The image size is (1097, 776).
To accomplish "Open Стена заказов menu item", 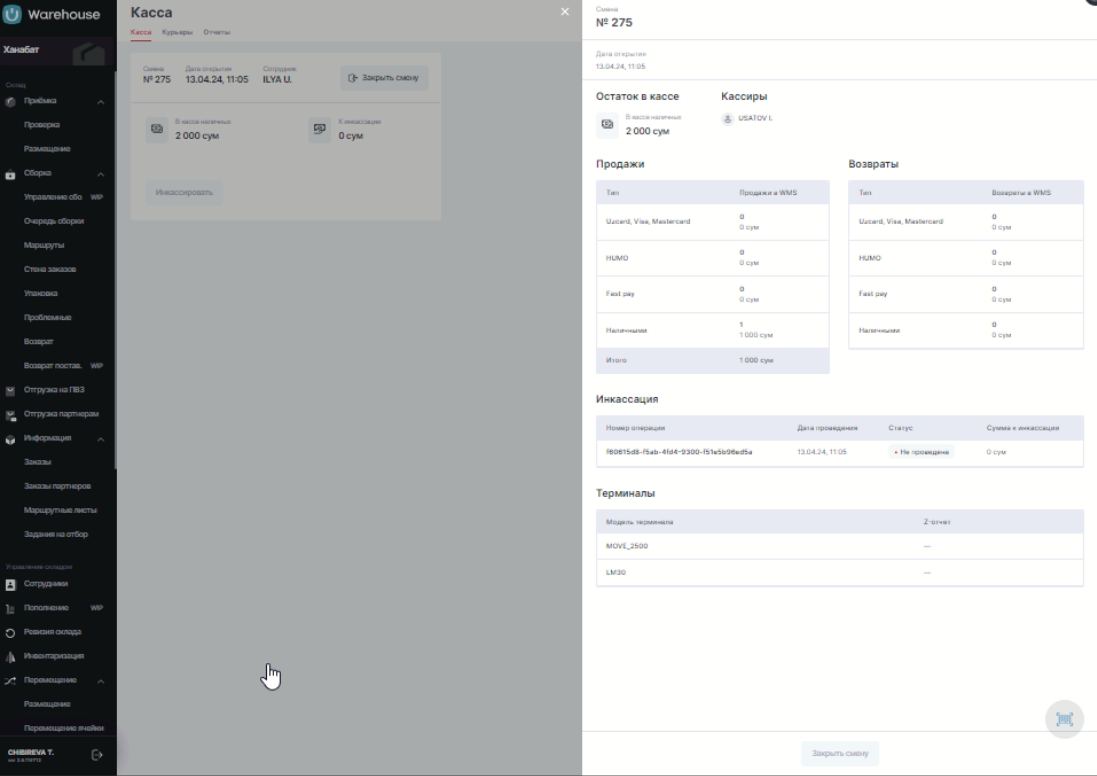I will (x=50, y=269).
